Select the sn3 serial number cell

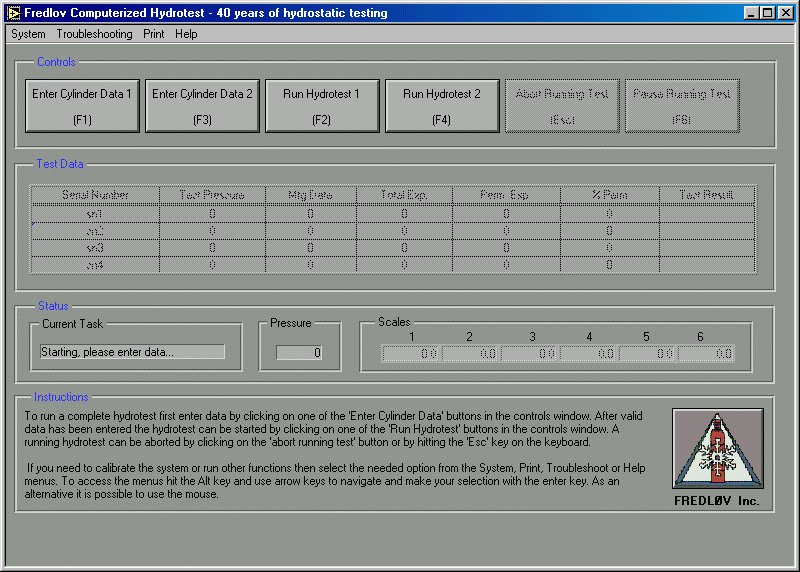pyautogui.click(x=95, y=248)
